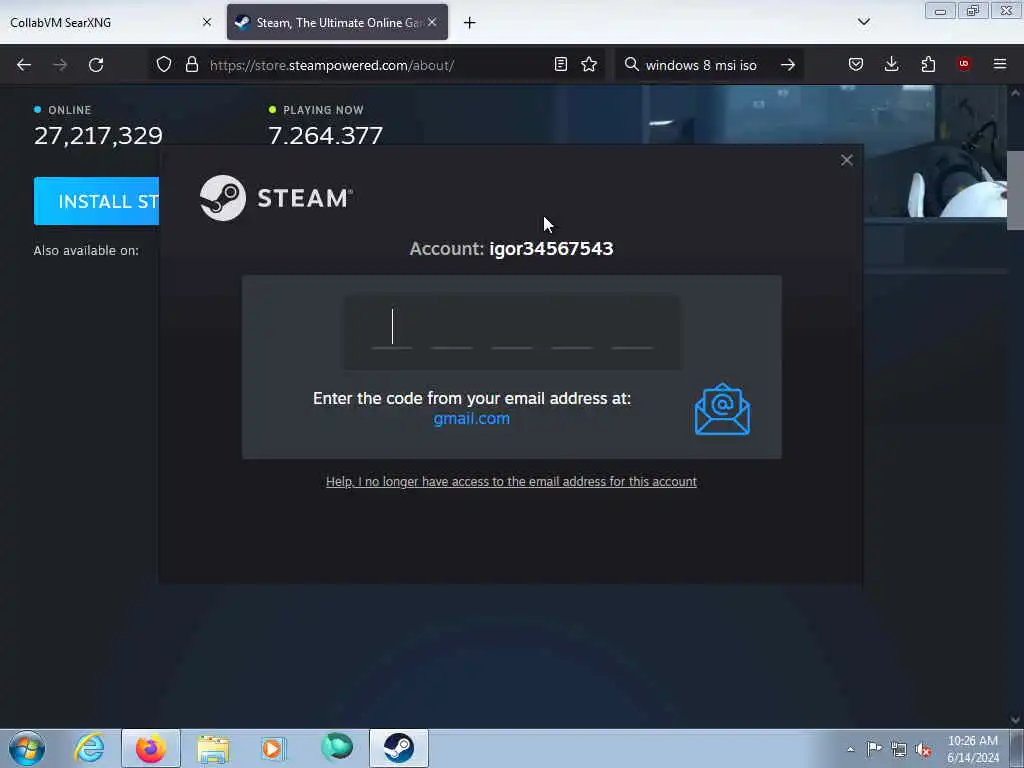This screenshot has height=768, width=1024.
Task: Click the PLAYING NOW count
Action: coord(325,136)
